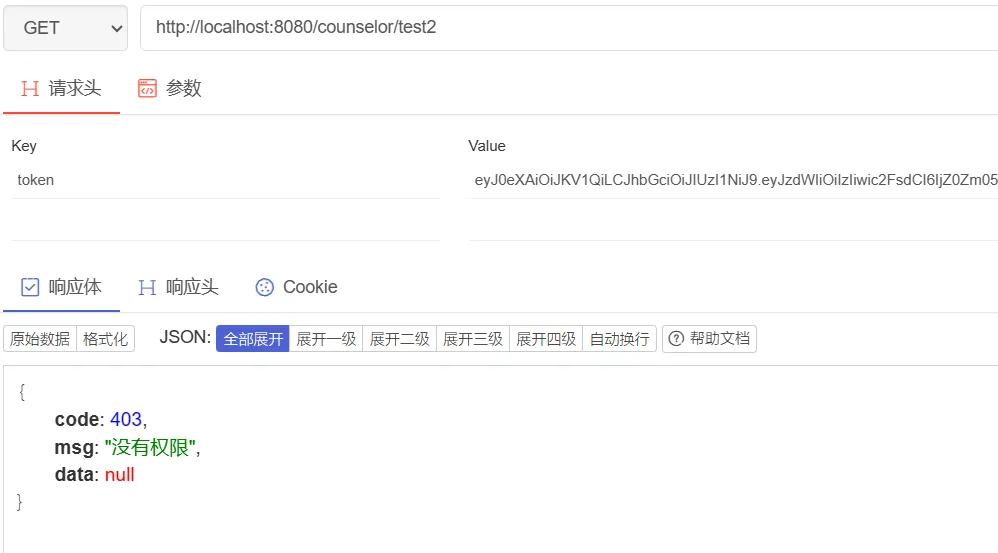Click the 请求头 H icon

[30, 88]
